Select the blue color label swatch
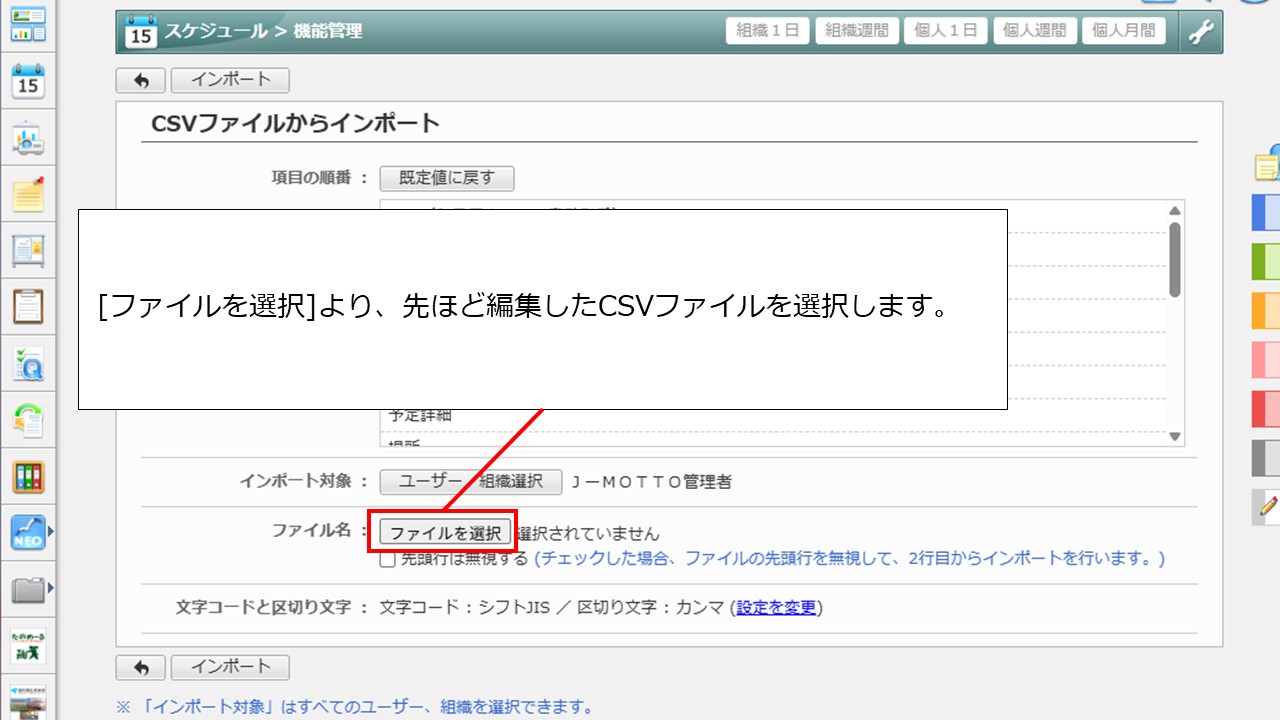Image resolution: width=1280 pixels, height=720 pixels. [1266, 212]
